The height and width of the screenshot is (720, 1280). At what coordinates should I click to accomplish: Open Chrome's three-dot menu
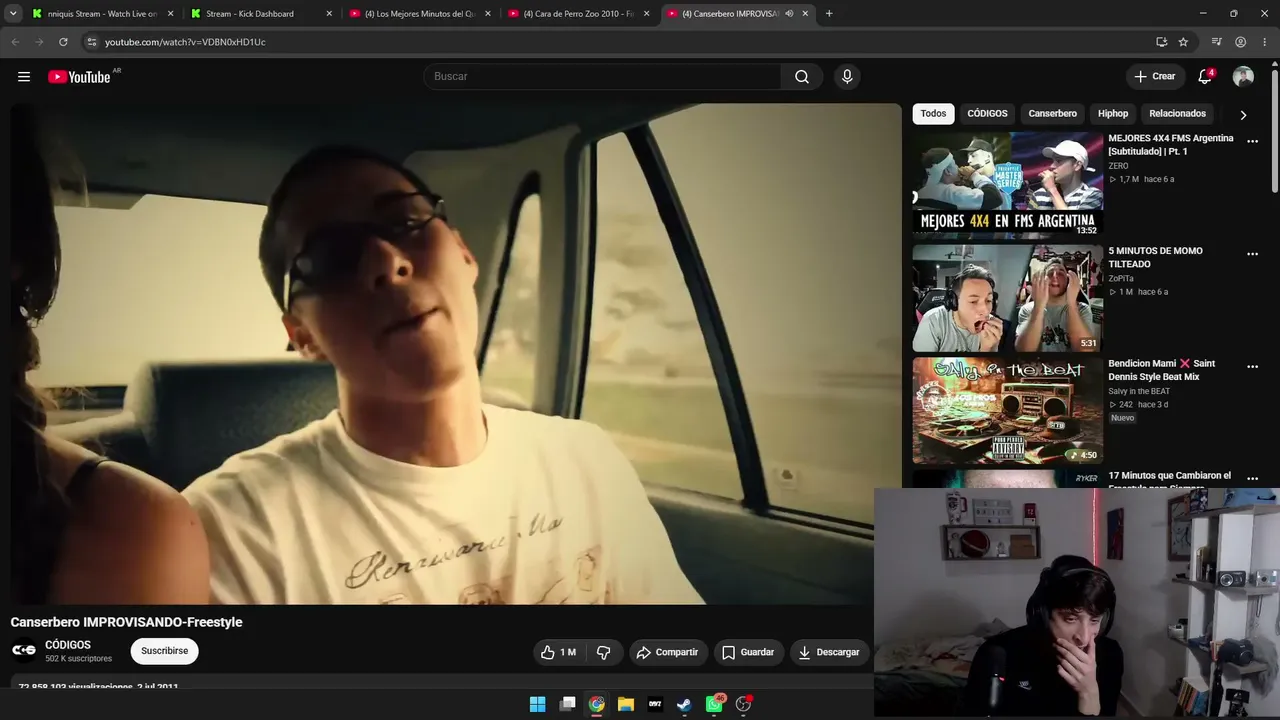(x=1265, y=42)
